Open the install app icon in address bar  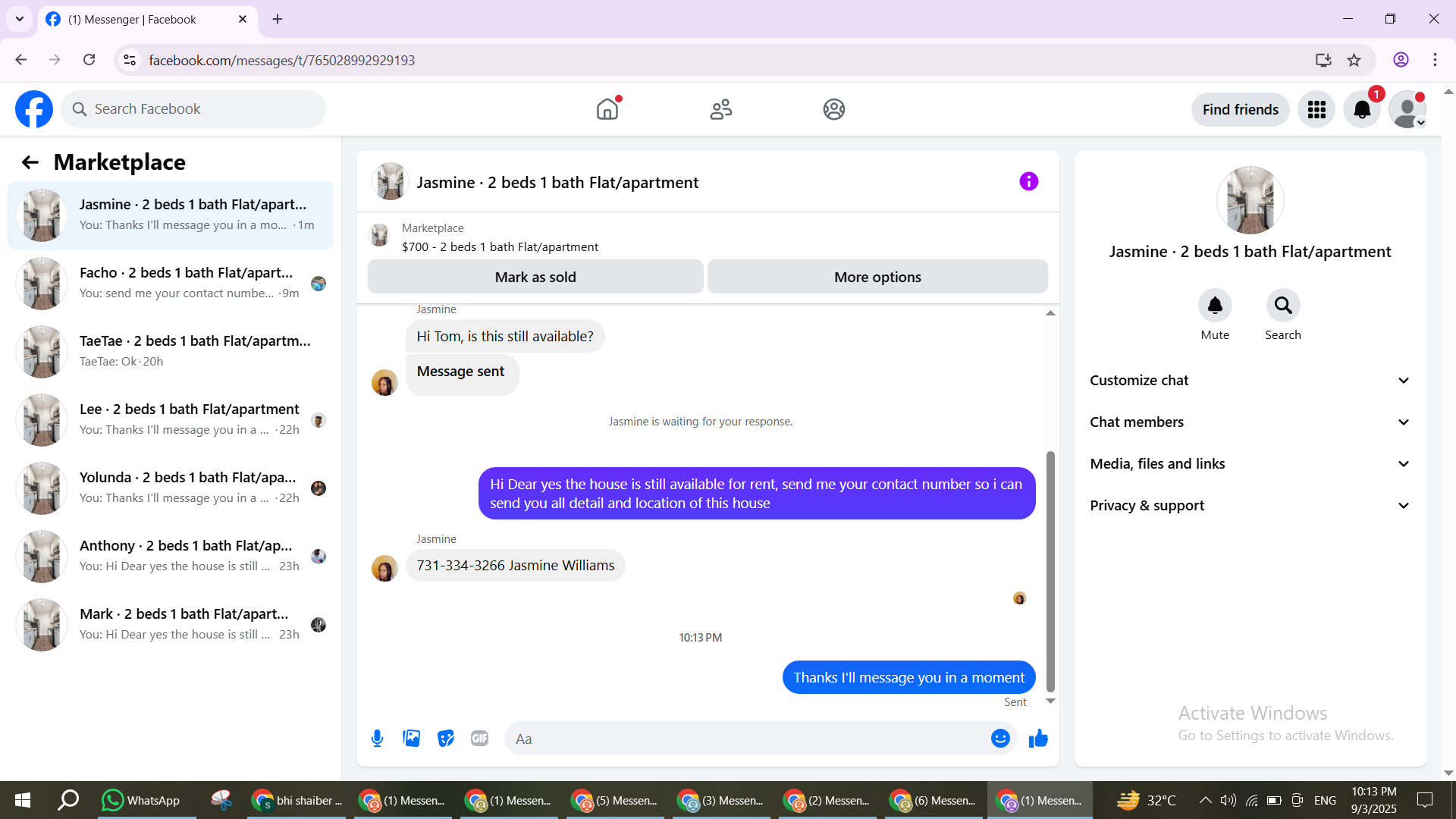point(1323,60)
